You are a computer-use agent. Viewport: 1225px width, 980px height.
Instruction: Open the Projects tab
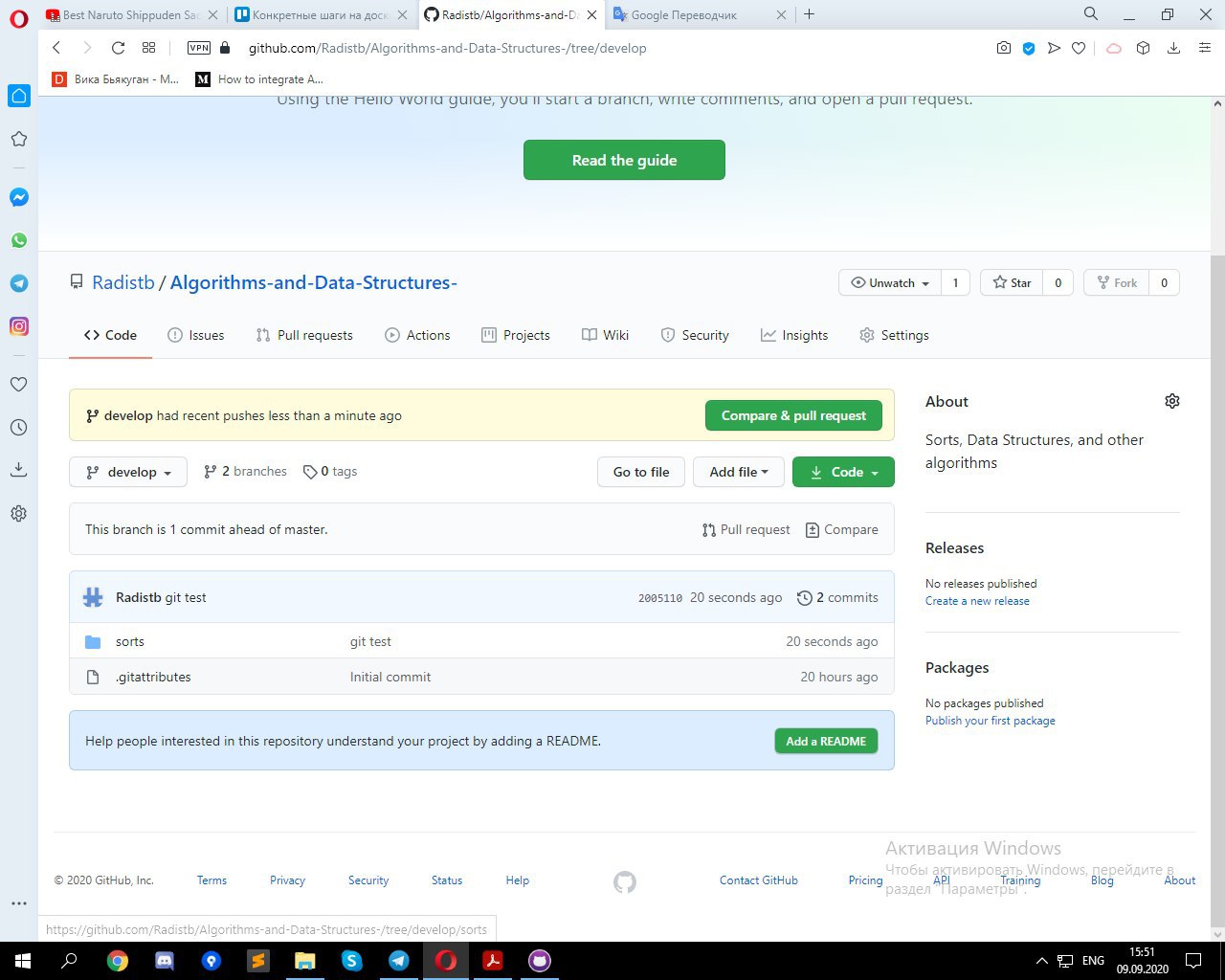516,335
